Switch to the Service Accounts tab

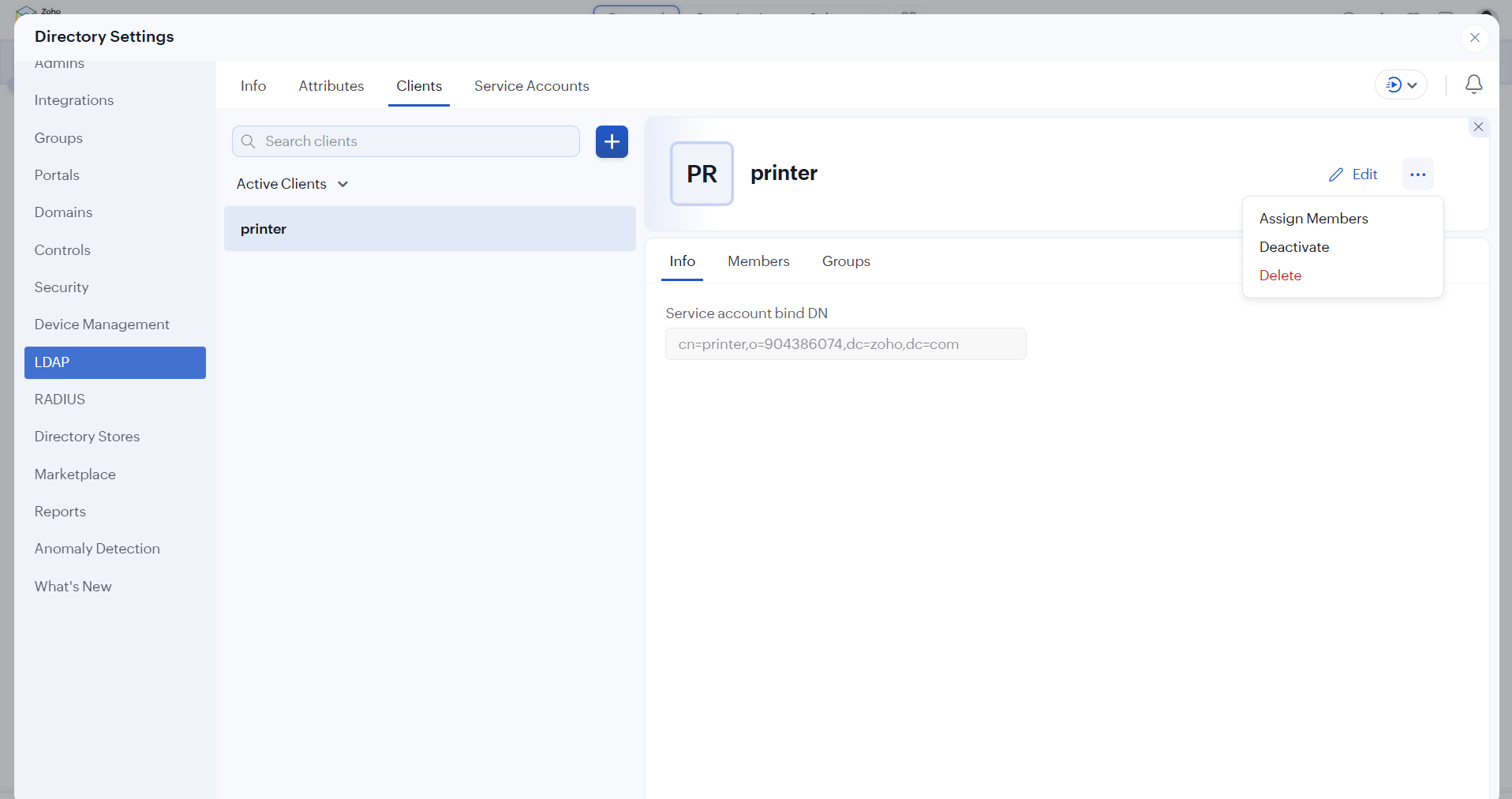(x=531, y=86)
